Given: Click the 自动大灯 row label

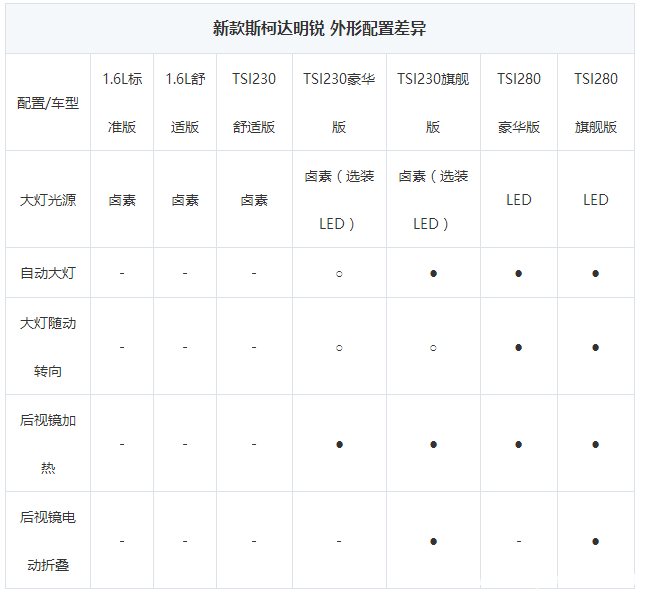Looking at the screenshot, I should [x=47, y=272].
